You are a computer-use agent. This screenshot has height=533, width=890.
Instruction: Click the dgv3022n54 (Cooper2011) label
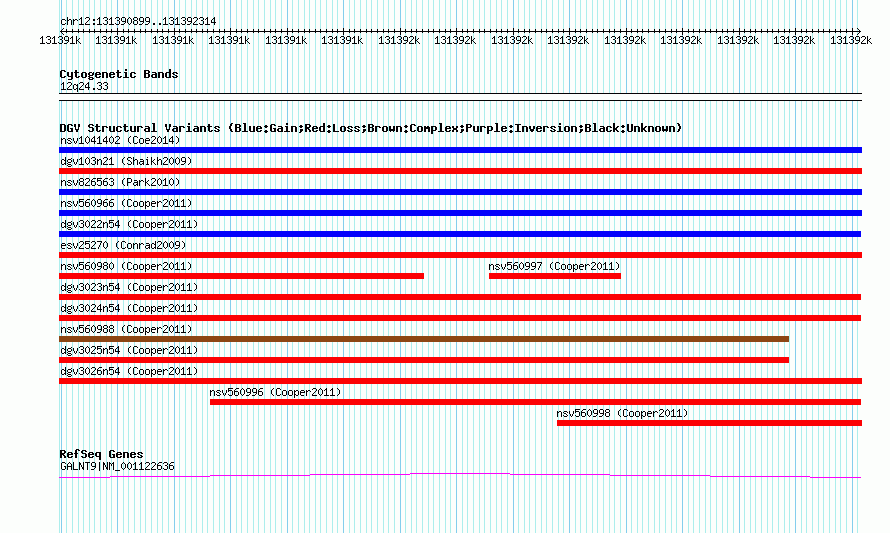click(x=129, y=224)
